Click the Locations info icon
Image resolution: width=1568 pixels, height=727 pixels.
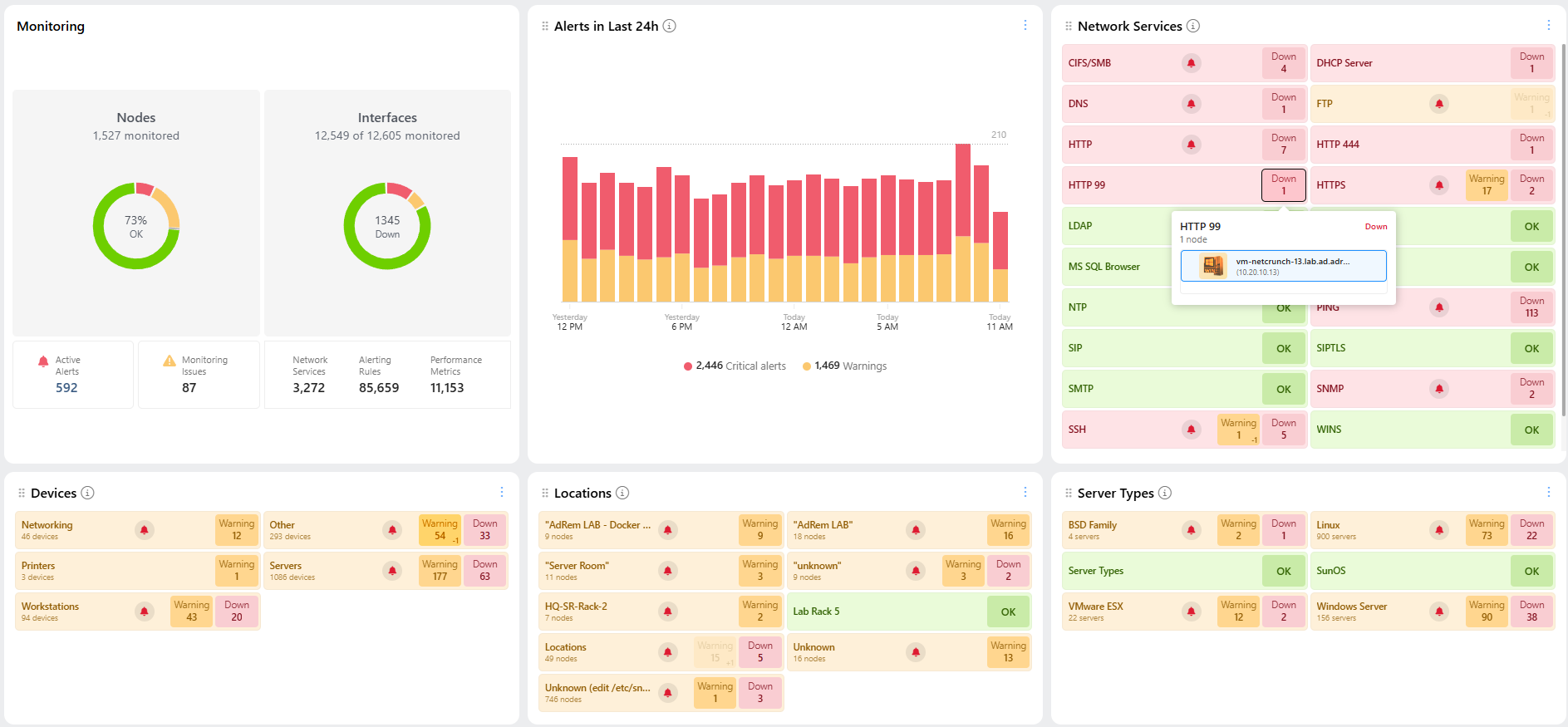(x=622, y=493)
